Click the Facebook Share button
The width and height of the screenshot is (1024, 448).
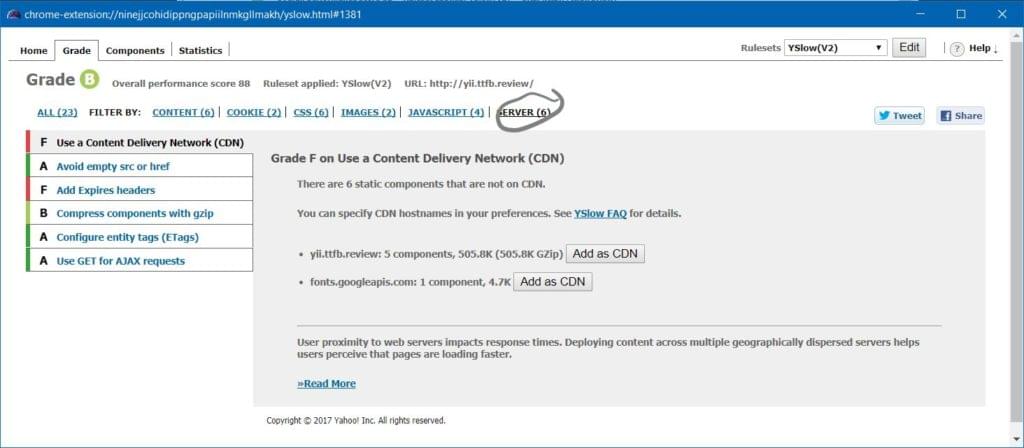pyautogui.click(x=960, y=115)
